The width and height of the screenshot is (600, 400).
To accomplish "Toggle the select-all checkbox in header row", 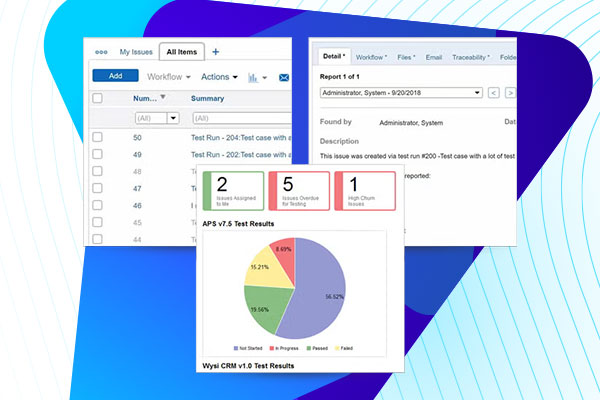I will (x=97, y=98).
